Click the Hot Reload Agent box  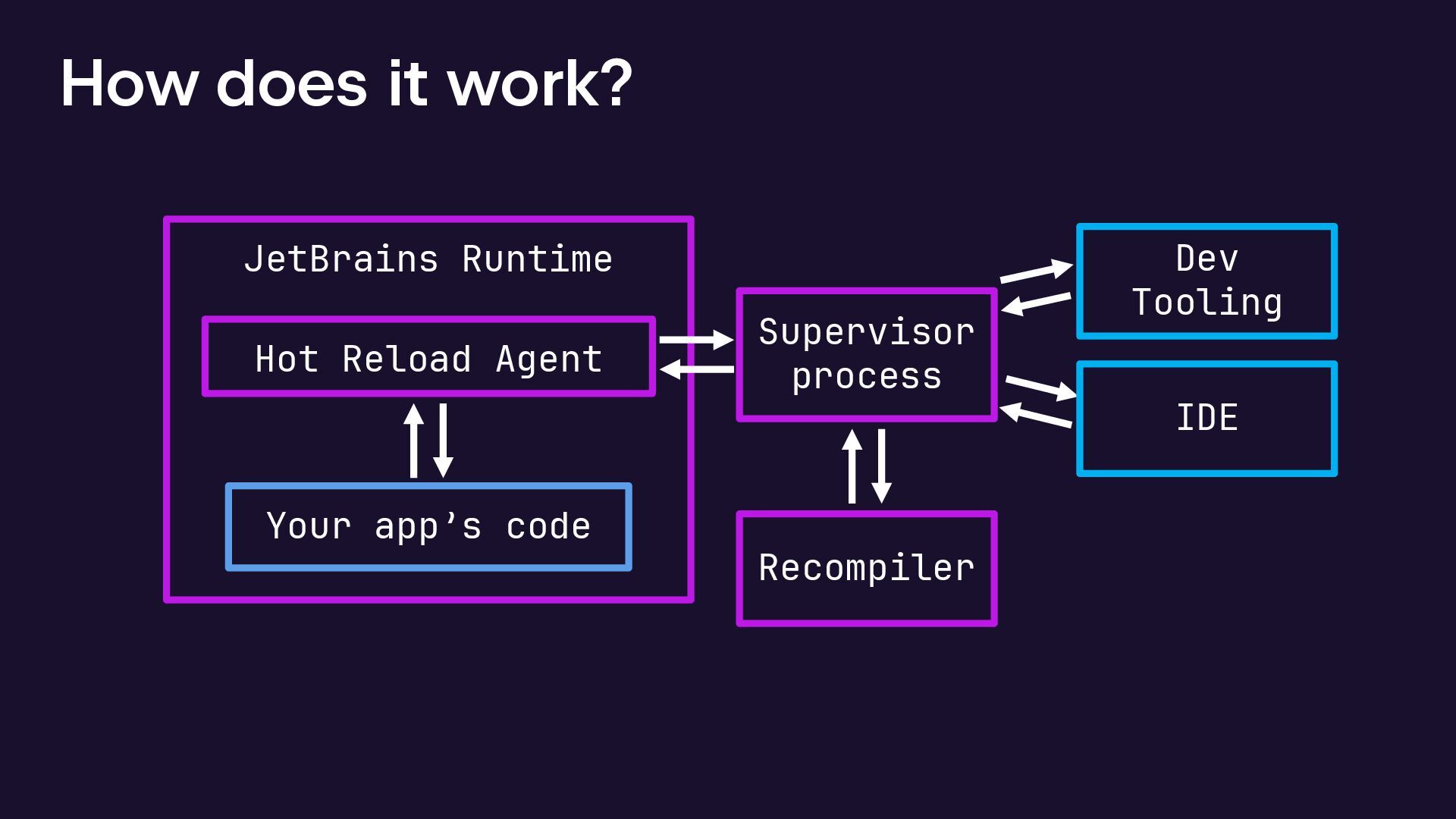pyautogui.click(x=428, y=358)
